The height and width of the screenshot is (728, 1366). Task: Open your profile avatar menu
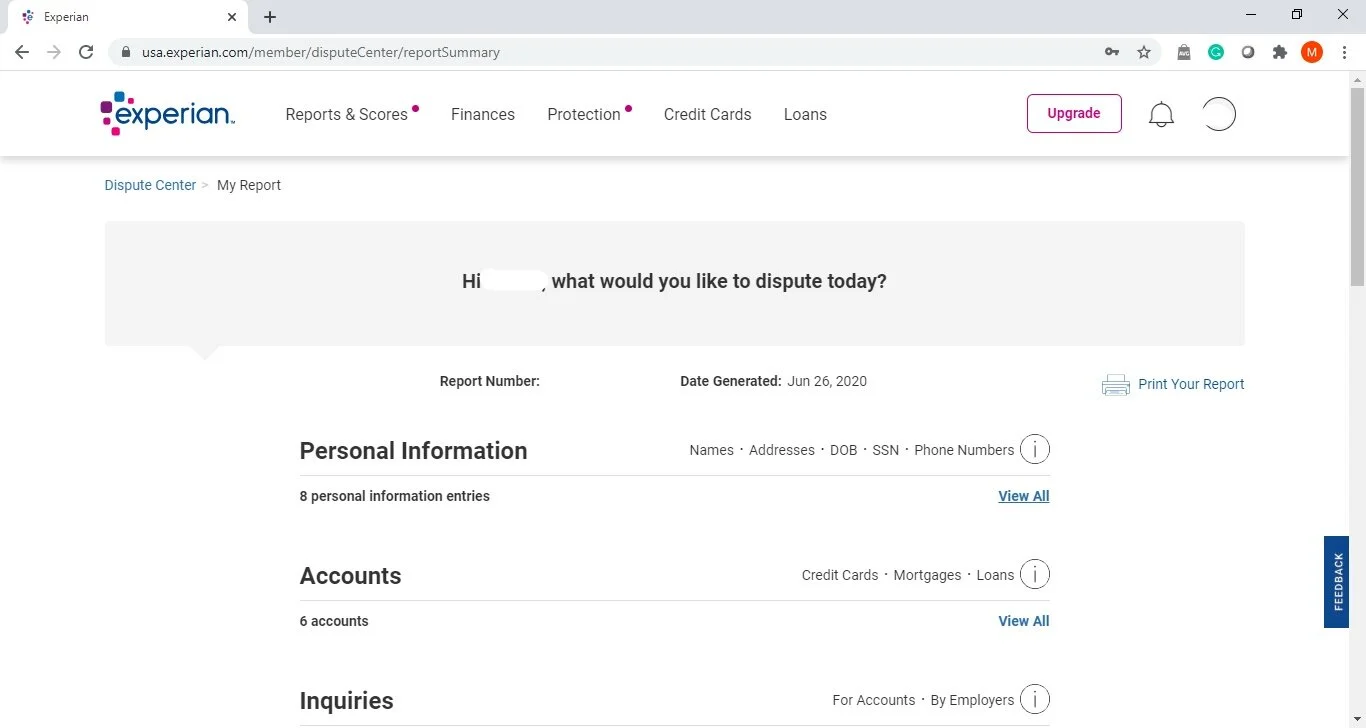pyautogui.click(x=1218, y=113)
